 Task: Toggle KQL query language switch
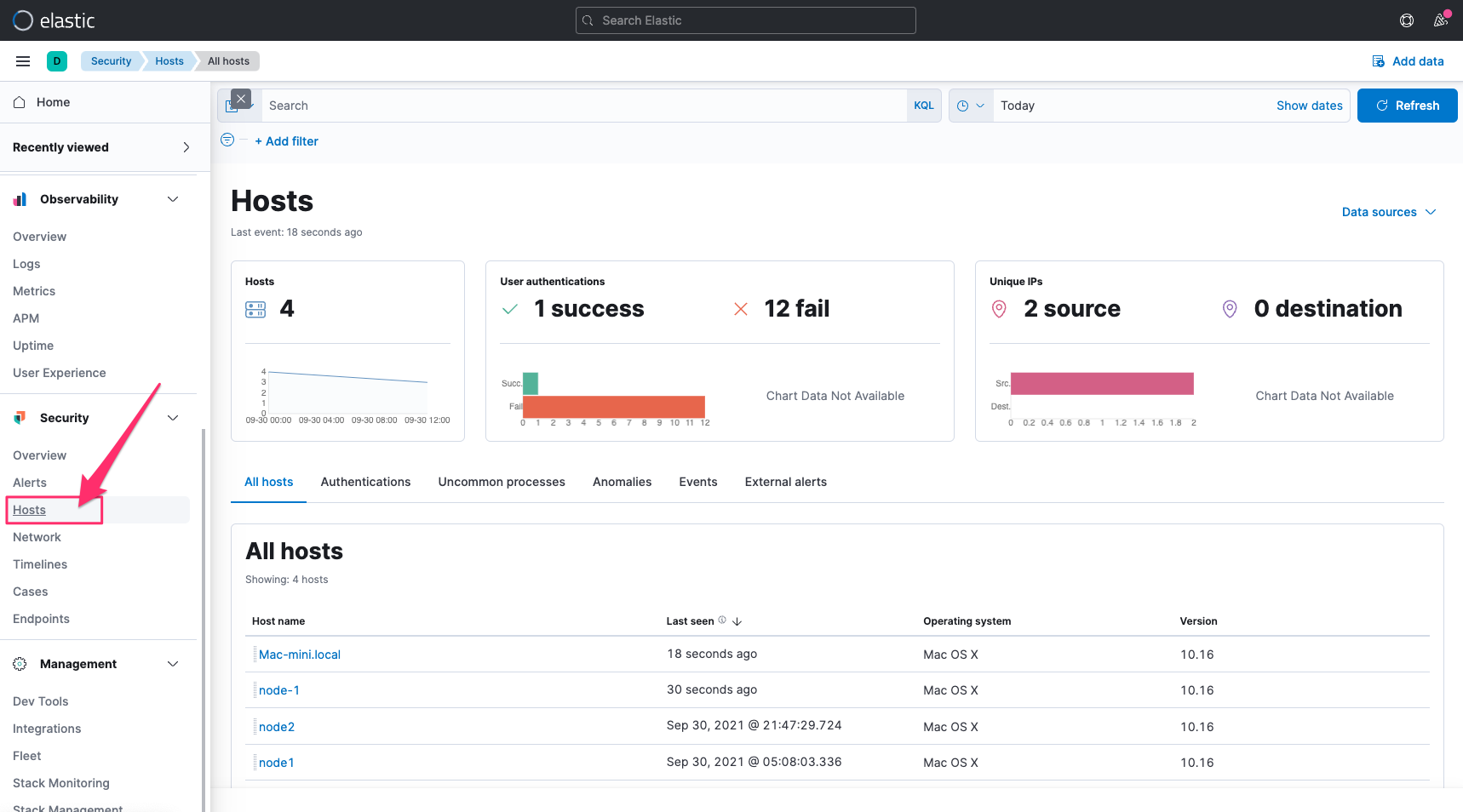(x=924, y=106)
